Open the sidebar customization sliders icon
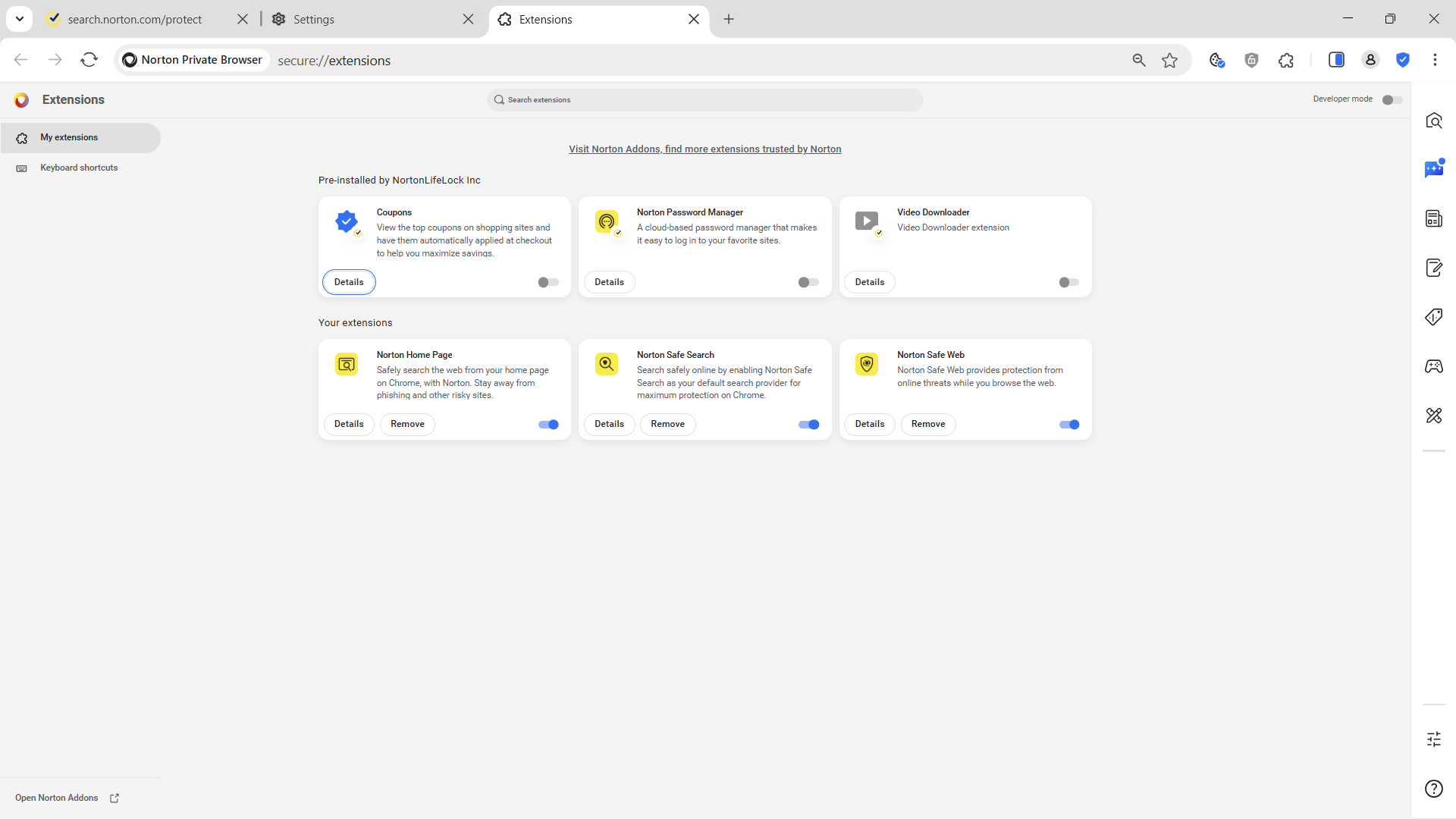1456x819 pixels. click(x=1434, y=739)
